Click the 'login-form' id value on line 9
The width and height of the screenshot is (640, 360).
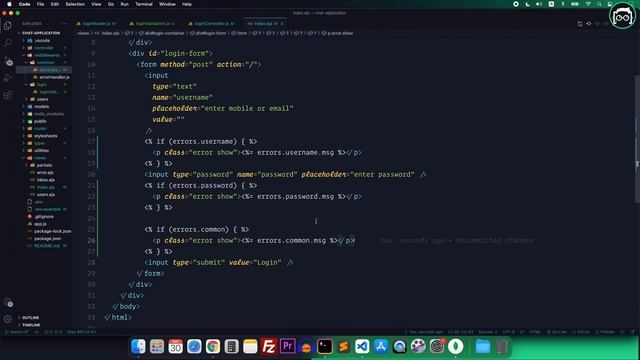click(x=187, y=53)
